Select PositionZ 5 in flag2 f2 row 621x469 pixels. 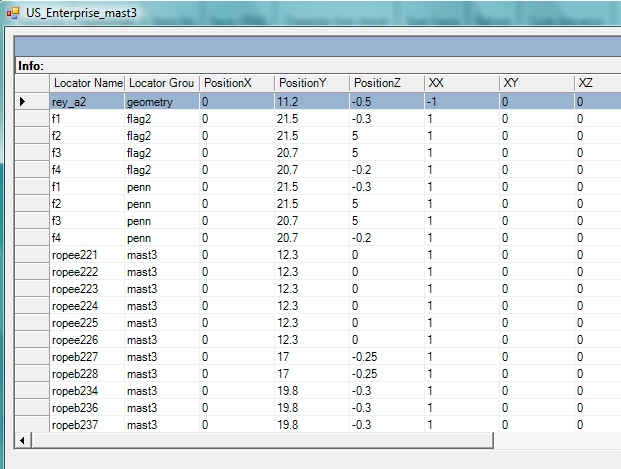click(387, 136)
